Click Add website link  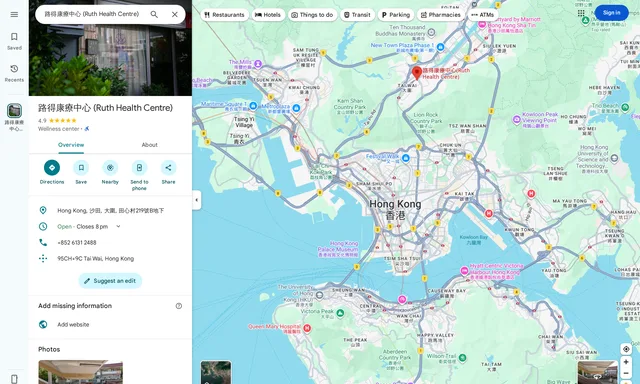(x=73, y=324)
